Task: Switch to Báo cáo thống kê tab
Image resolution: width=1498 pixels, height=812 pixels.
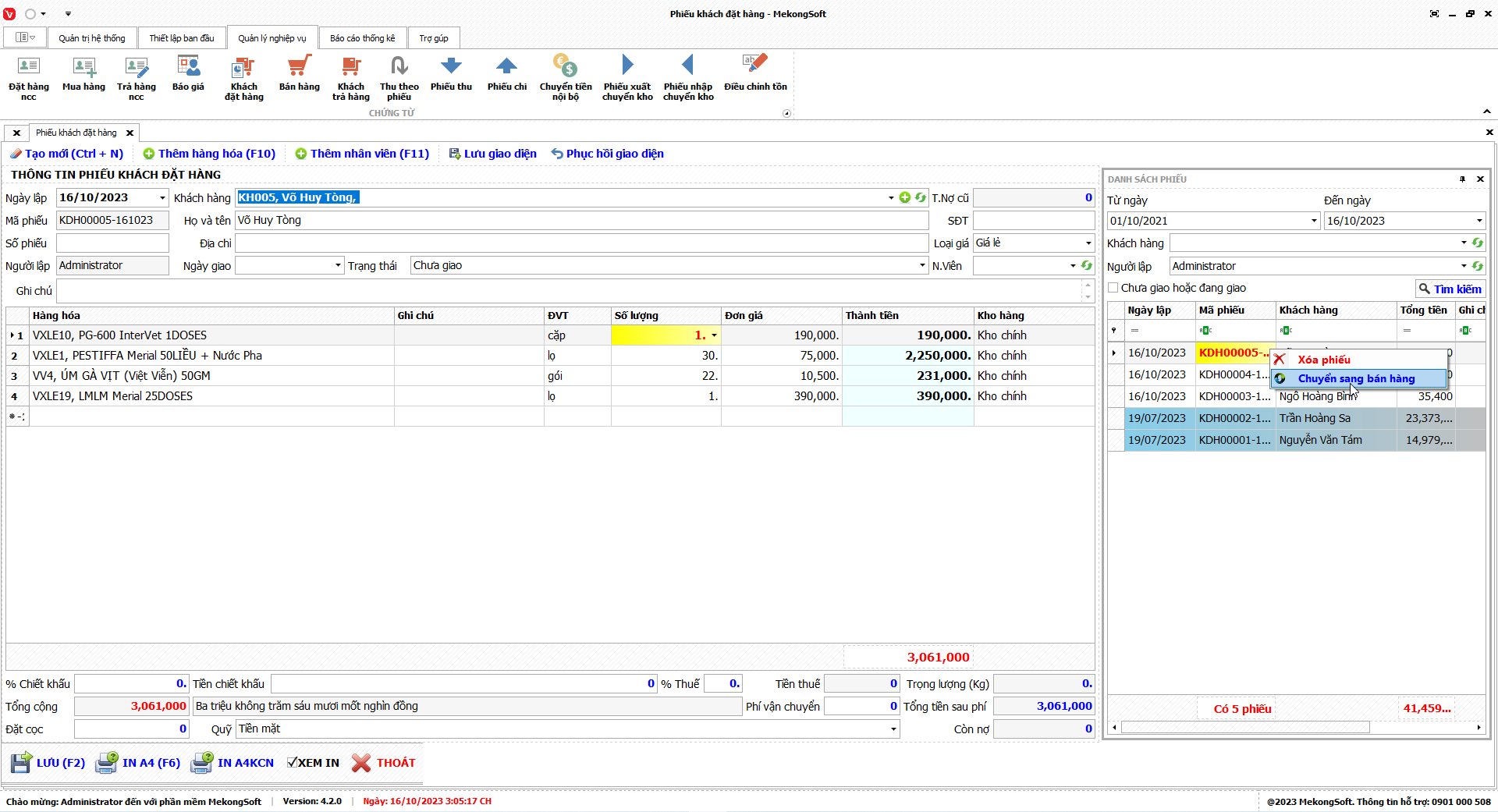Action: [362, 38]
